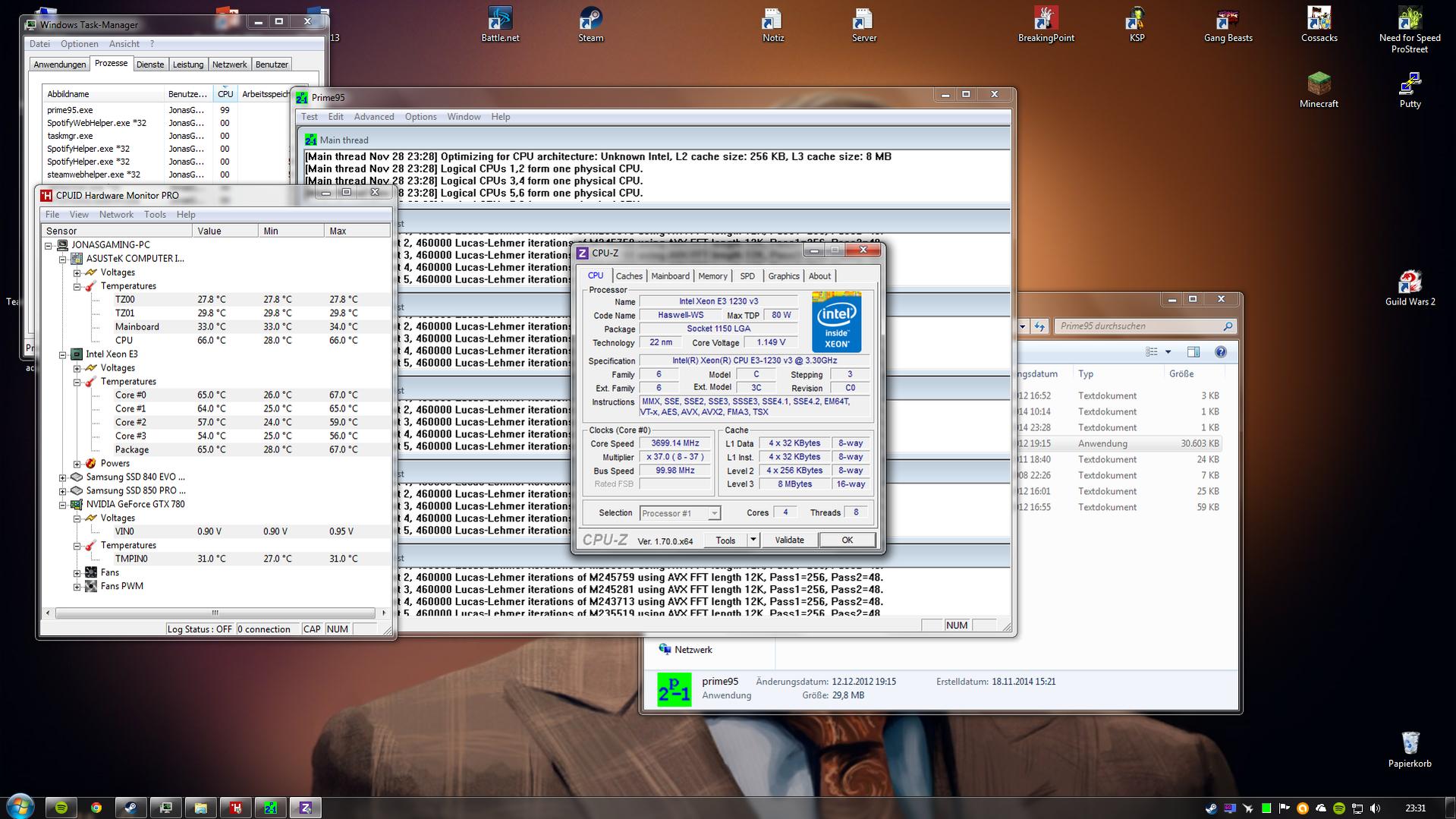1456x819 pixels.
Task: Open the KSP desktop shortcut
Action: (x=1136, y=20)
